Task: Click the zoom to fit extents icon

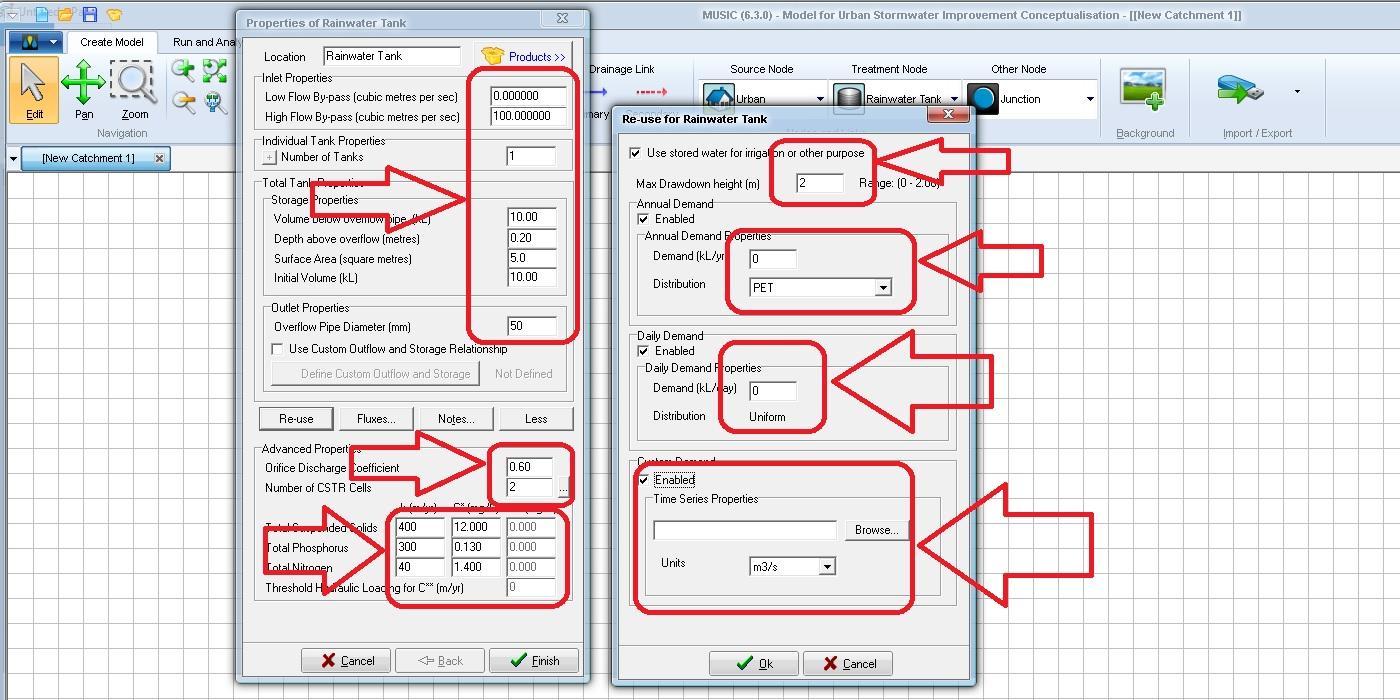Action: [x=215, y=70]
